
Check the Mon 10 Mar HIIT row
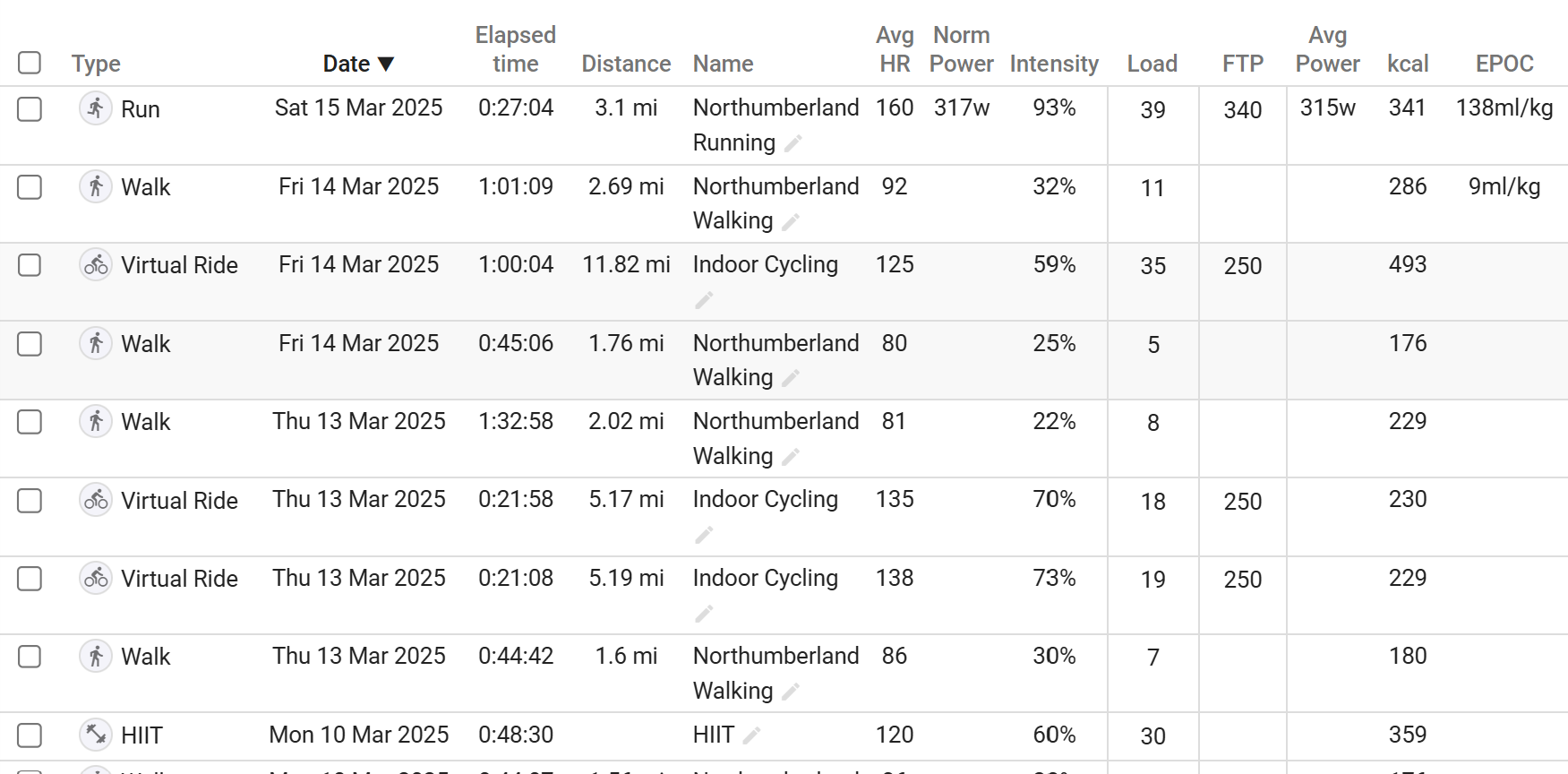pos(30,735)
